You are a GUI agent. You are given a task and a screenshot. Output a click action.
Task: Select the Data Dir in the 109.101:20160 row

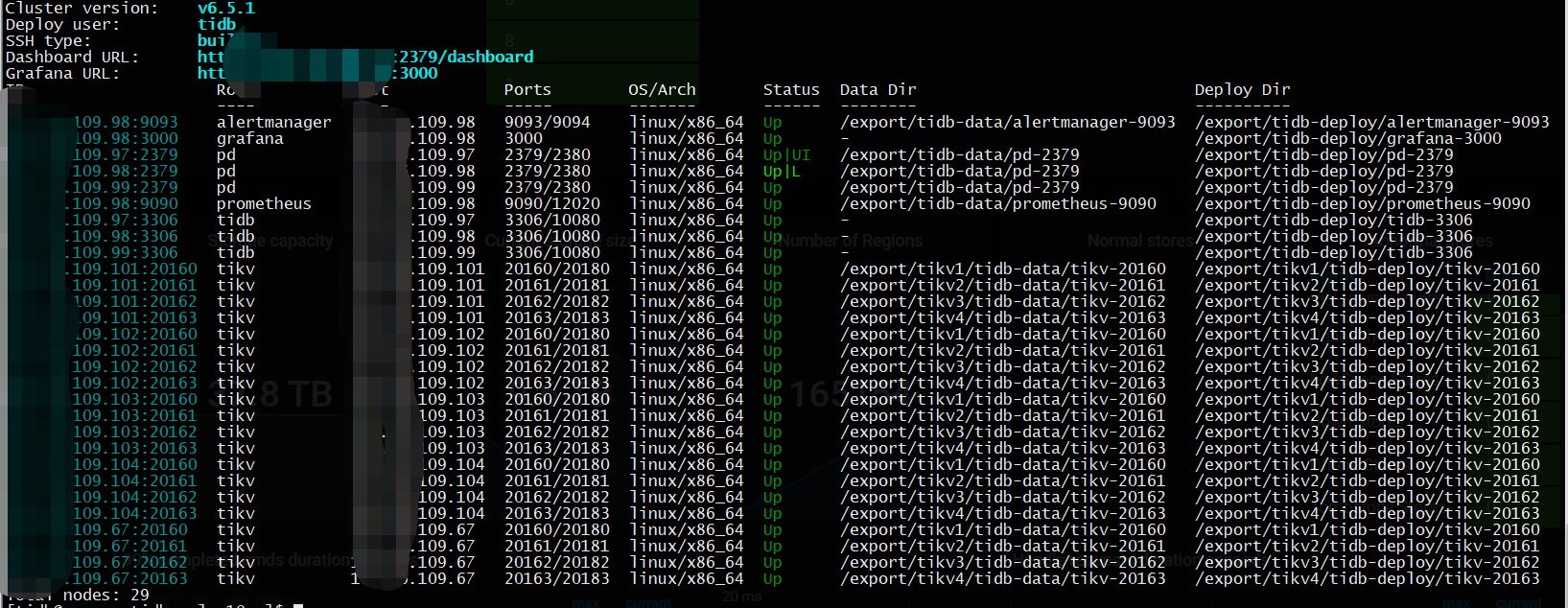[x=1002, y=269]
